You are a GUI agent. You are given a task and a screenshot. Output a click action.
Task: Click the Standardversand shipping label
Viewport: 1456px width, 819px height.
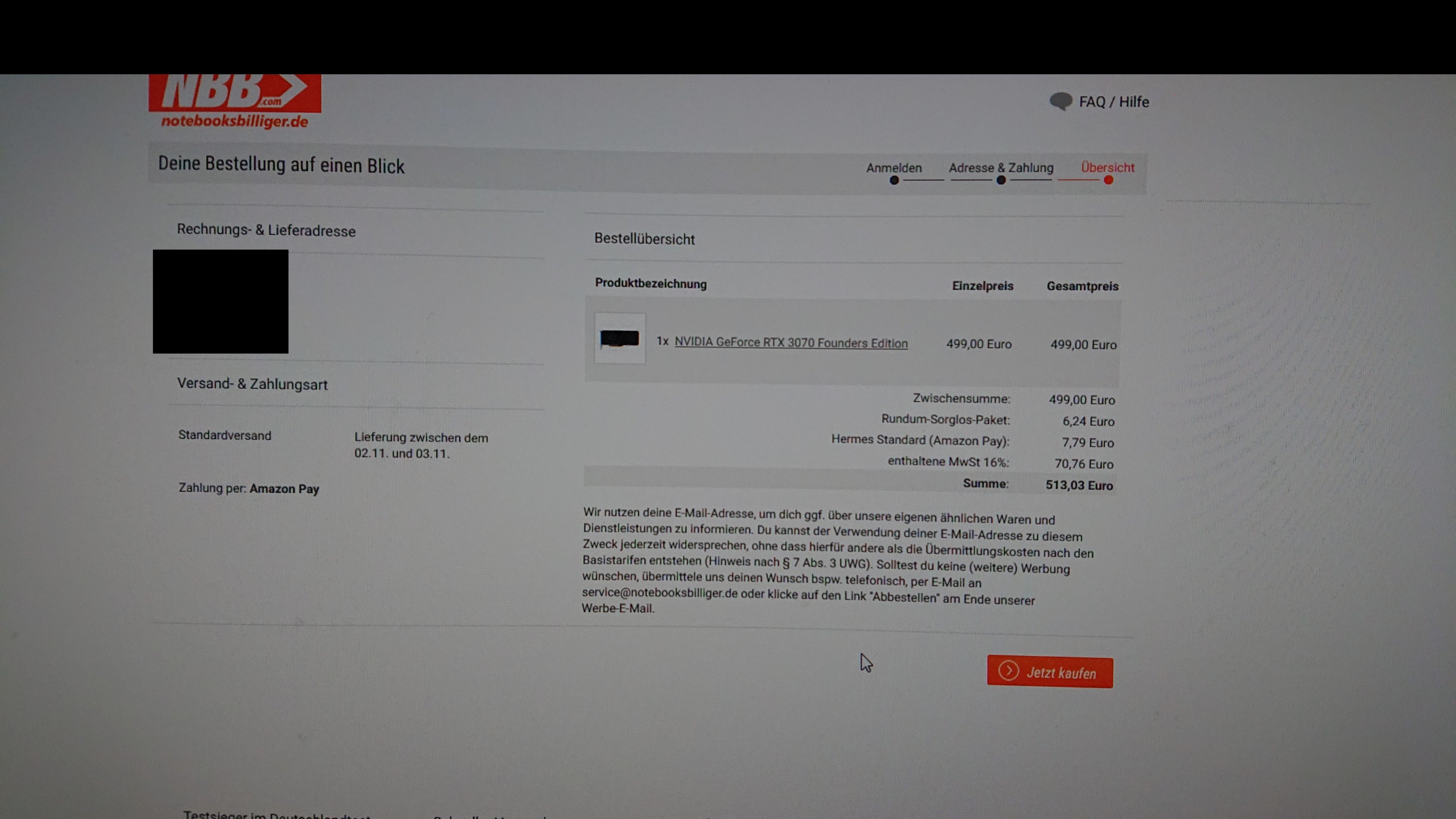tap(225, 435)
